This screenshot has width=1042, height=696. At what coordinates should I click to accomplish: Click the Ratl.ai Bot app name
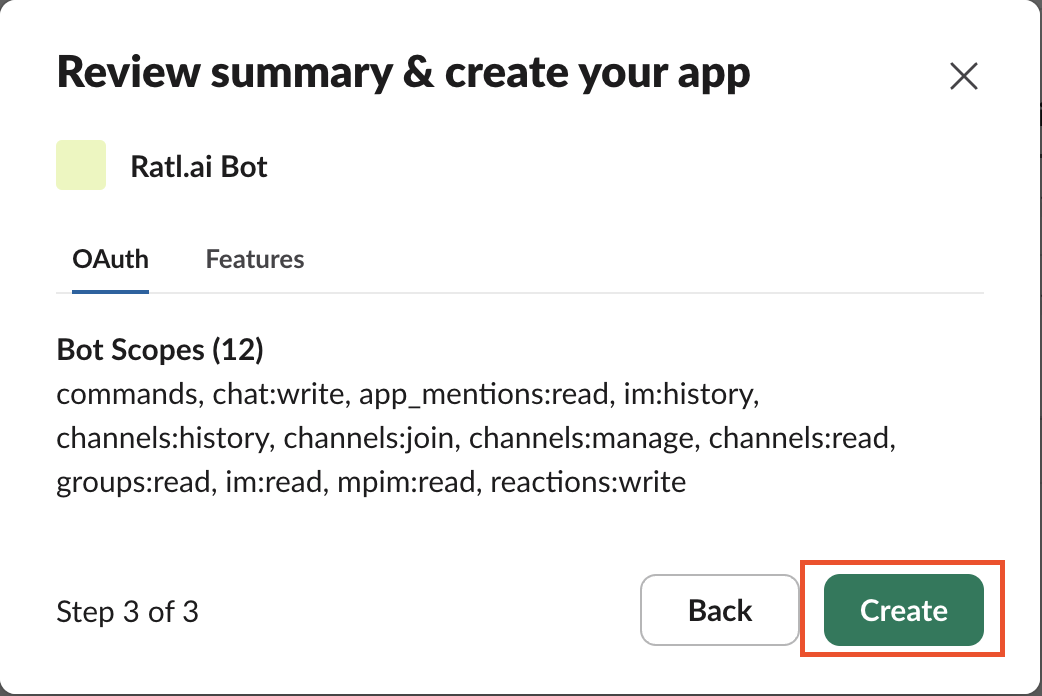[199, 166]
